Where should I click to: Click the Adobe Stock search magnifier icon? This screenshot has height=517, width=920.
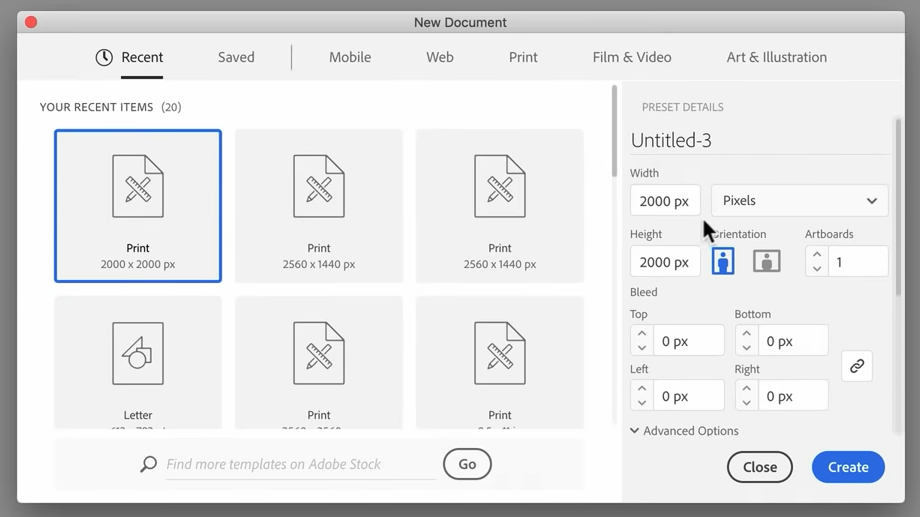click(x=149, y=464)
